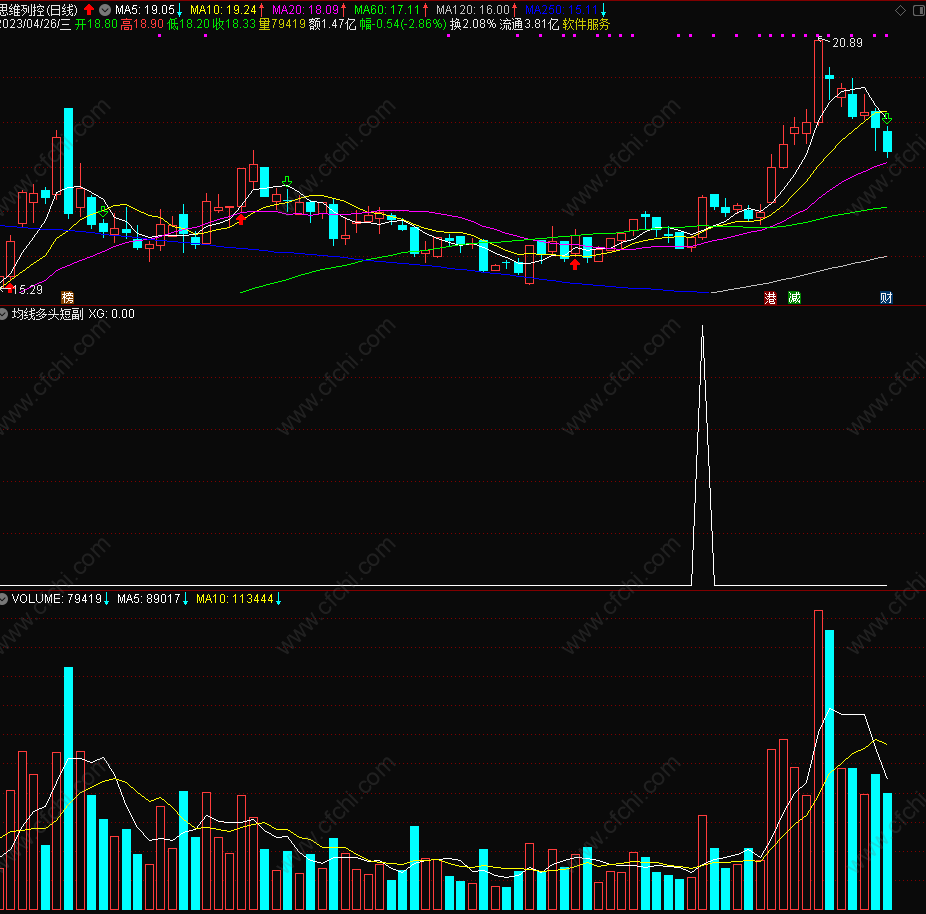
Task: Click the red up arrow beside the stock title
Action: (89, 9)
